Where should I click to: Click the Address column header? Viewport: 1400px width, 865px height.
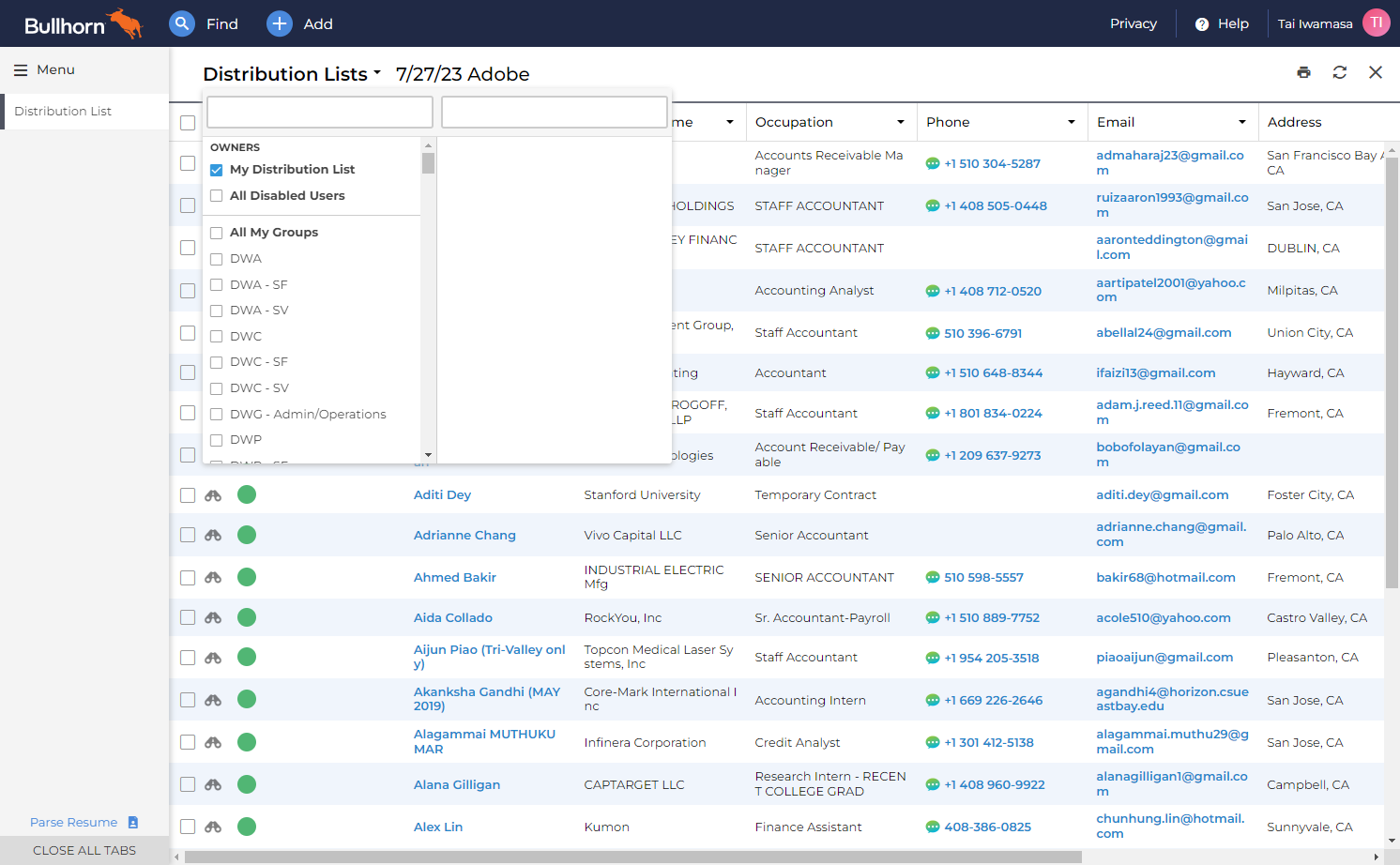[1294, 122]
